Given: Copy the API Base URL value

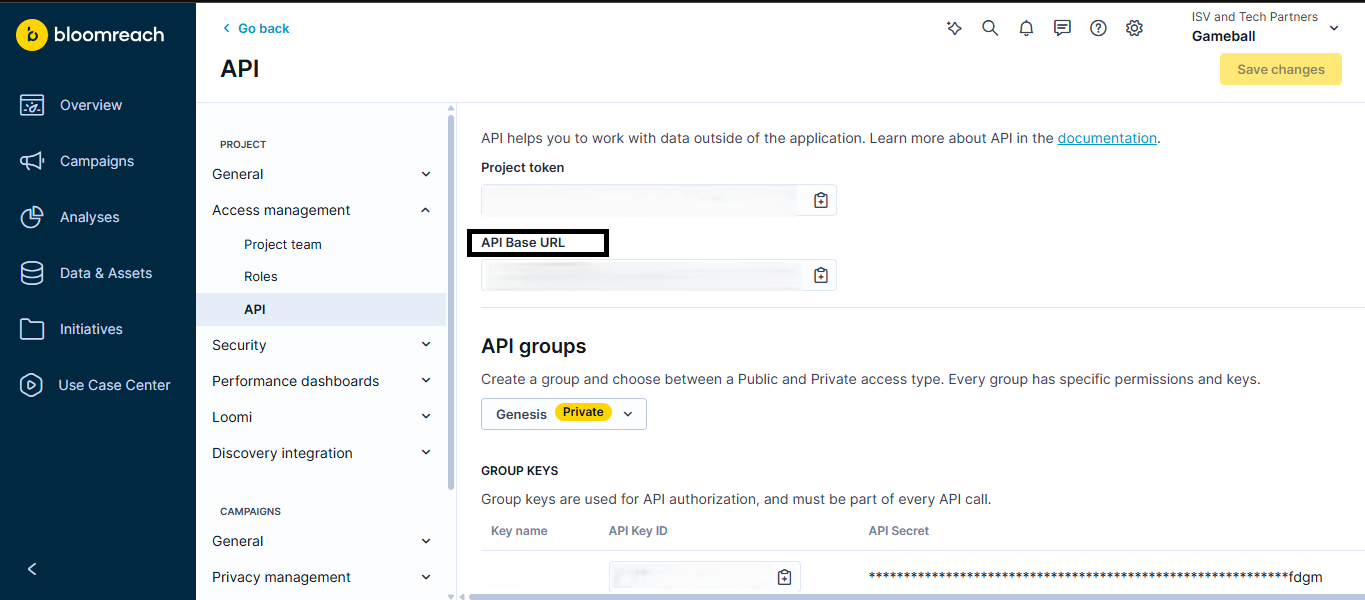Looking at the screenshot, I should tap(821, 275).
